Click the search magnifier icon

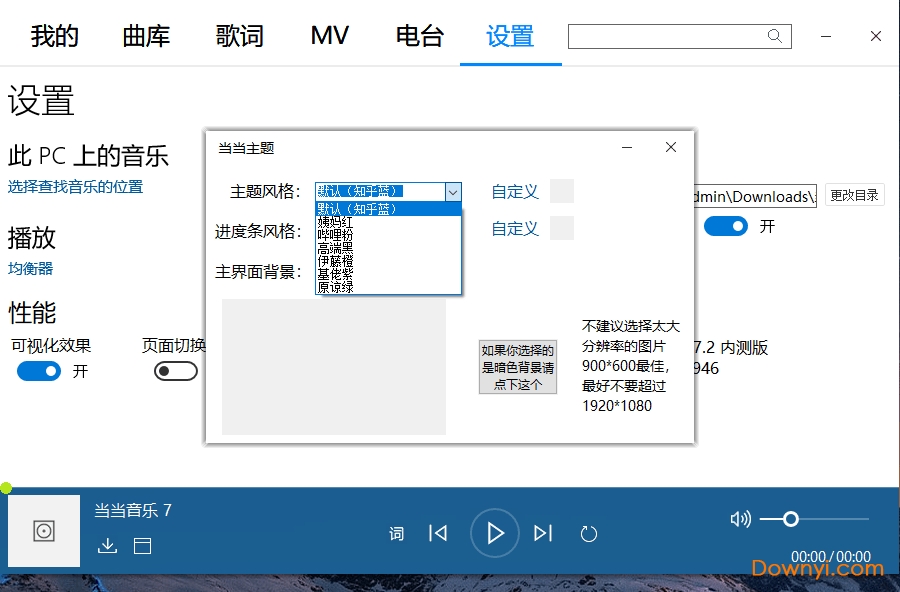775,36
